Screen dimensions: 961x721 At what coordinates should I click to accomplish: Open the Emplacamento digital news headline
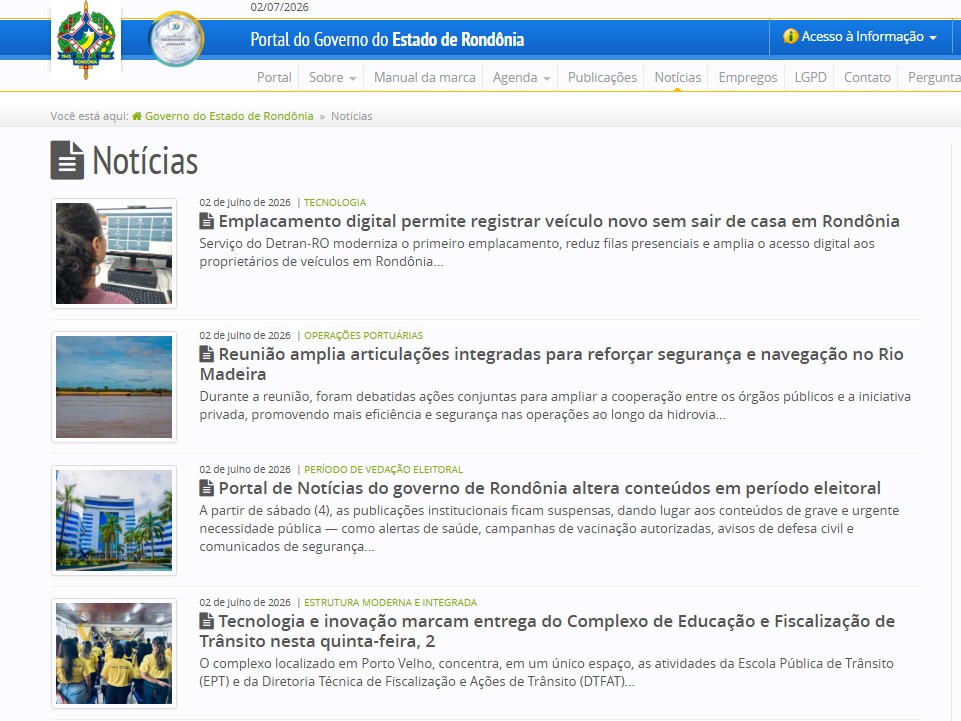559,221
